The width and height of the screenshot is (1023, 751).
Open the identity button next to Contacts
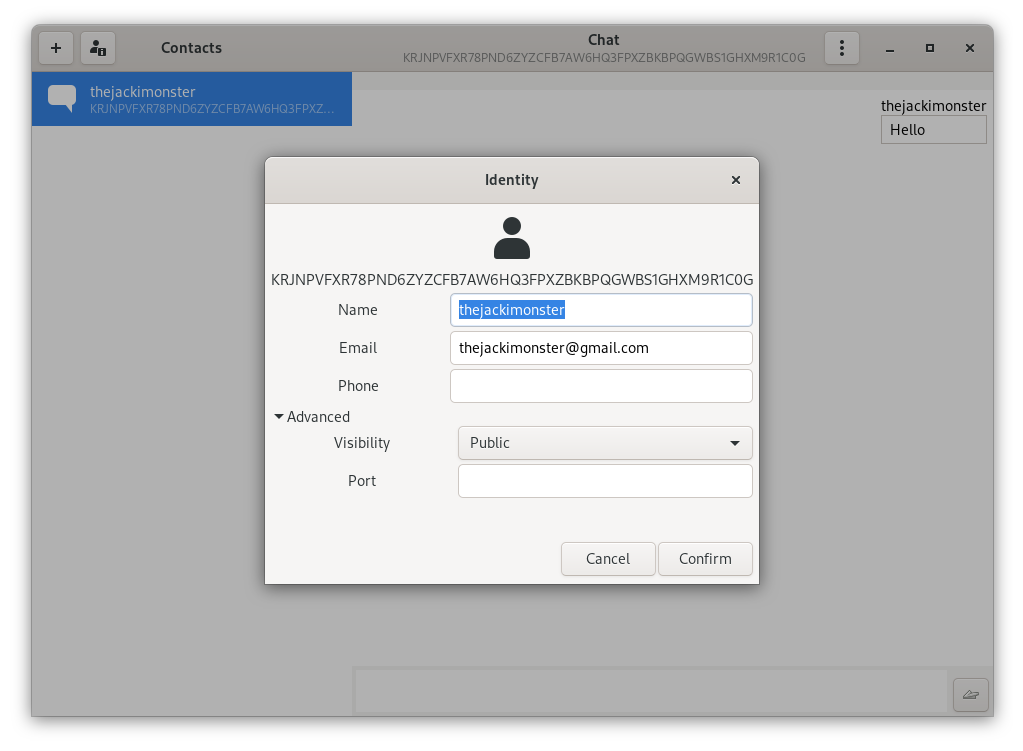[98, 48]
